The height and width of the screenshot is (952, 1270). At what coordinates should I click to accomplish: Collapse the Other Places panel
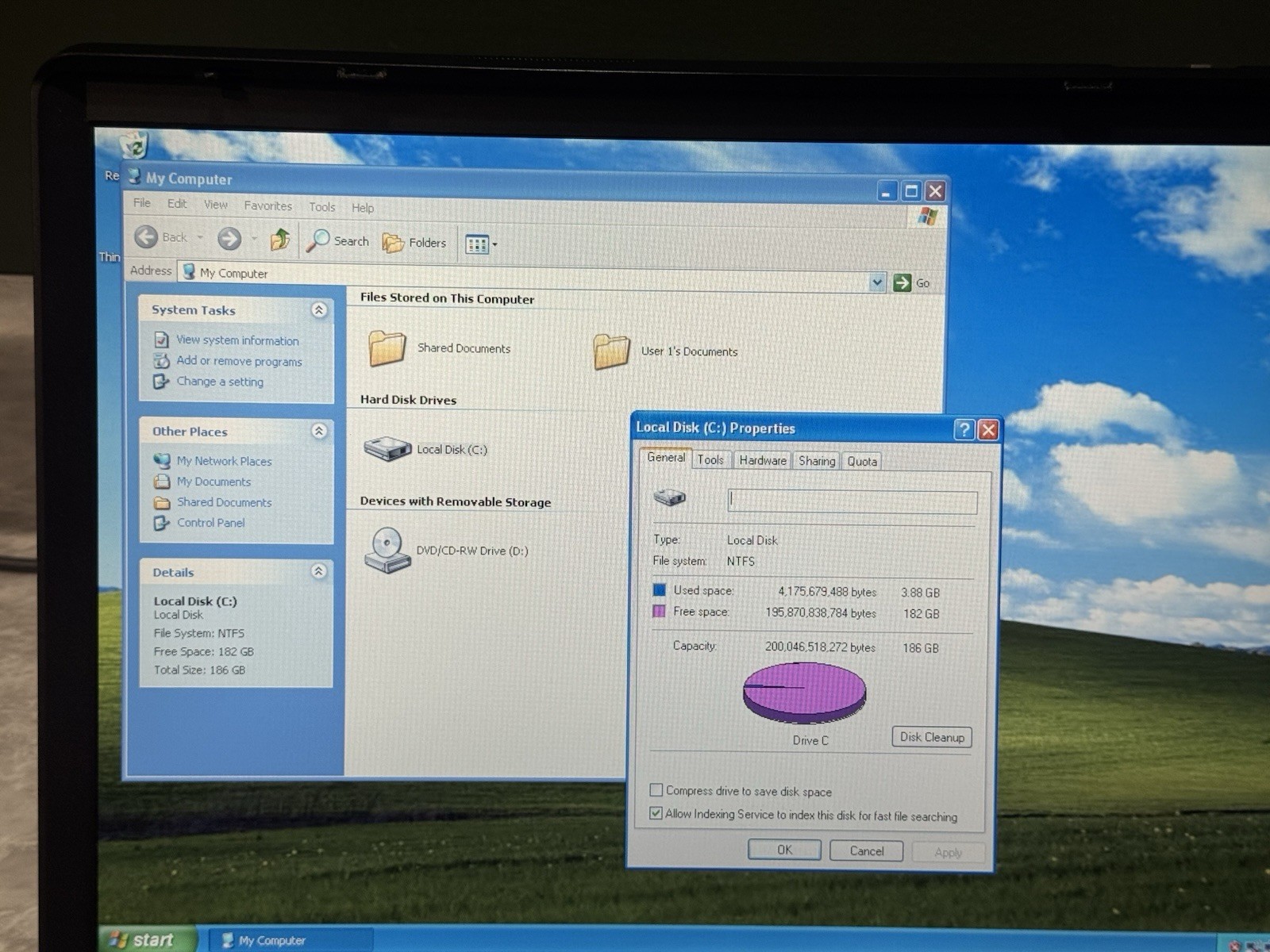click(x=319, y=431)
